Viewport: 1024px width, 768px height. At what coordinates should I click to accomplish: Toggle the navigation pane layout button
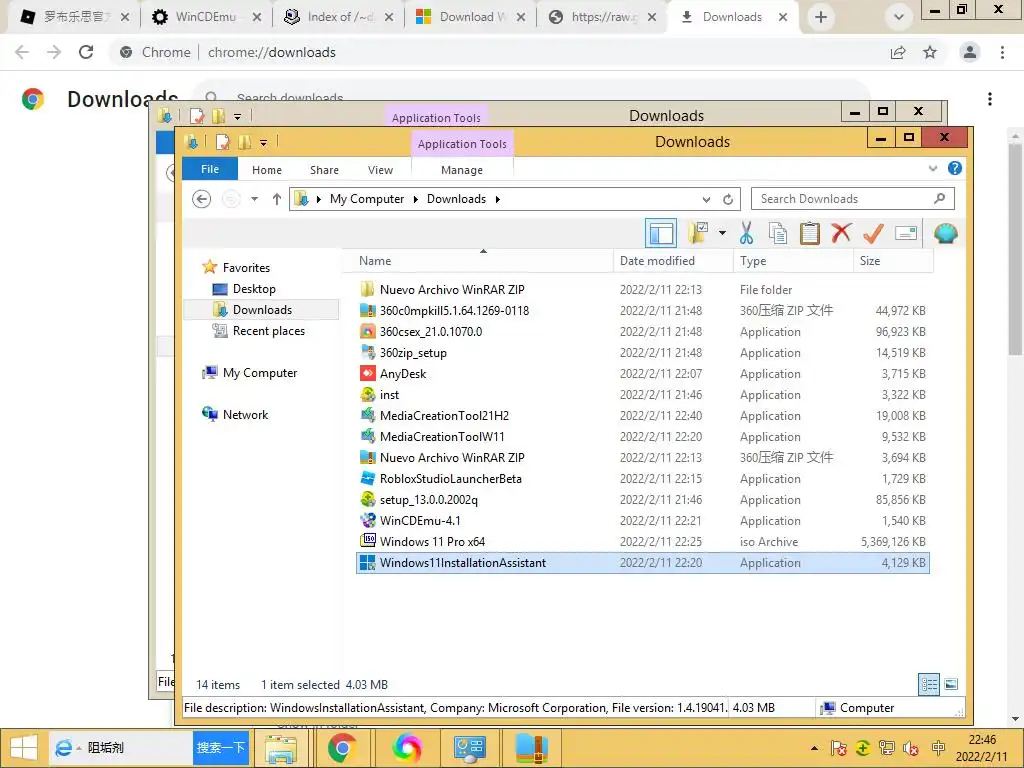point(660,233)
